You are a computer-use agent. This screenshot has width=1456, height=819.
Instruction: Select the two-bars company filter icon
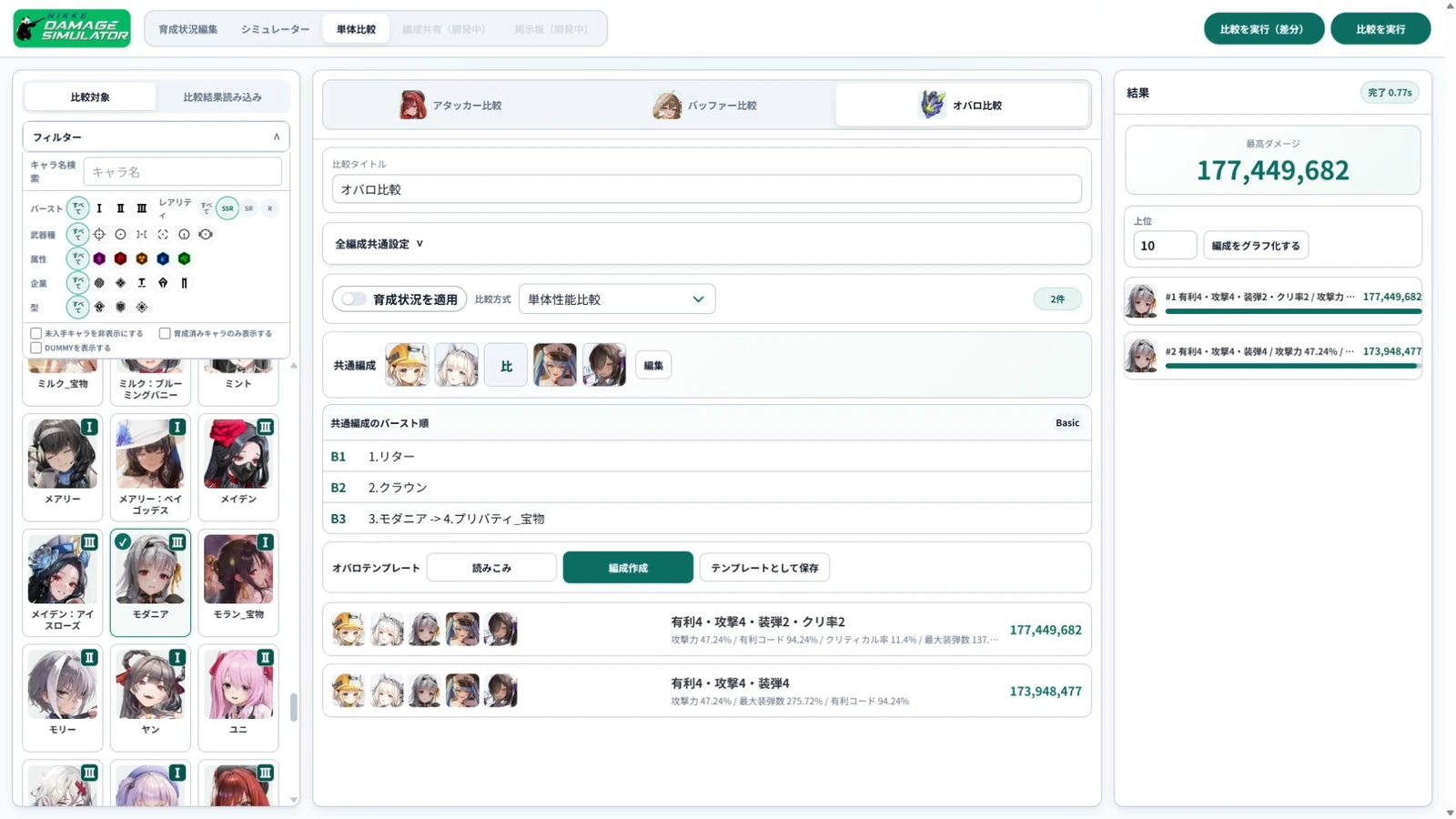[184, 283]
